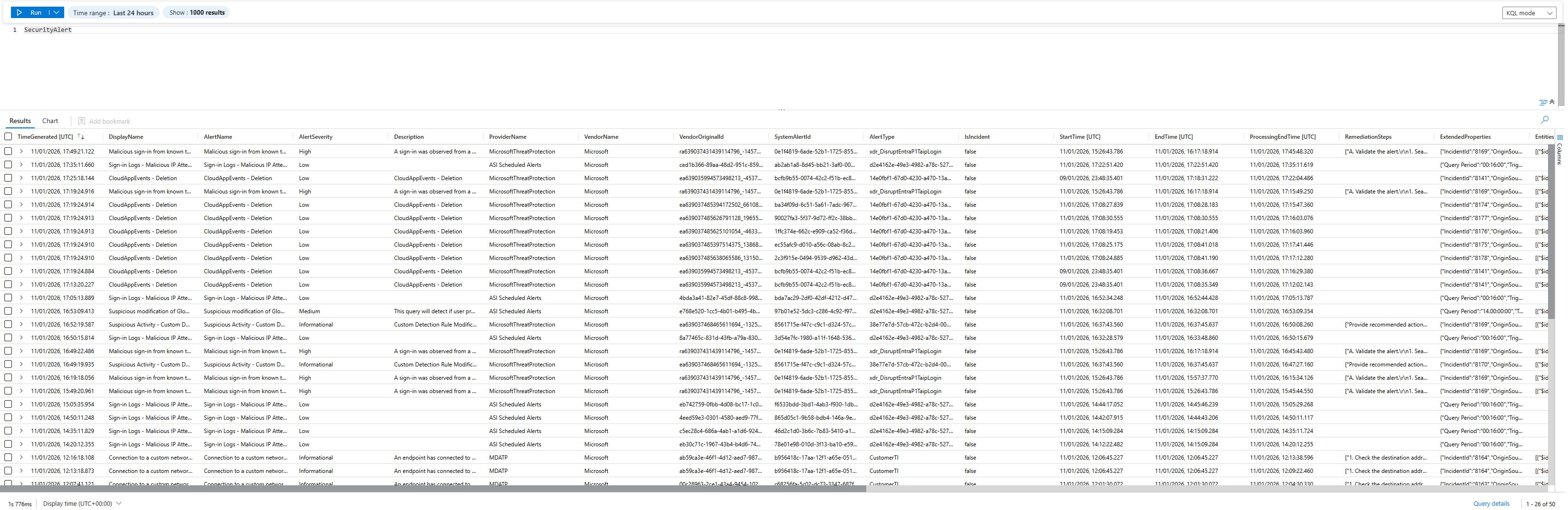Image resolution: width=1568 pixels, height=510 pixels.
Task: Check the row dated 11/01/2026, 17:49:21.122
Action: pyautogui.click(x=8, y=152)
